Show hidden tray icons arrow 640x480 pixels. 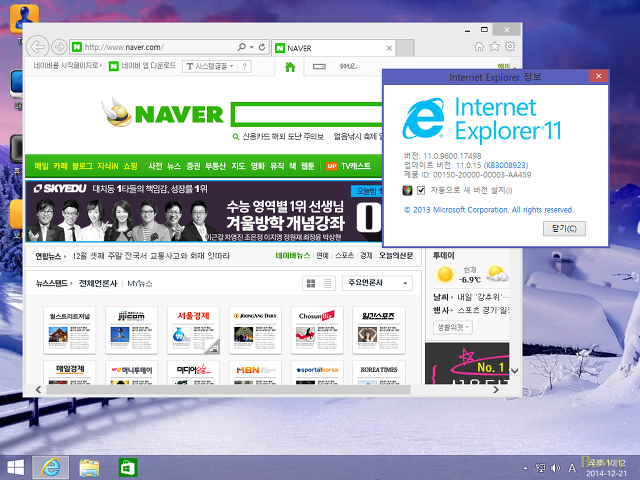coord(525,468)
